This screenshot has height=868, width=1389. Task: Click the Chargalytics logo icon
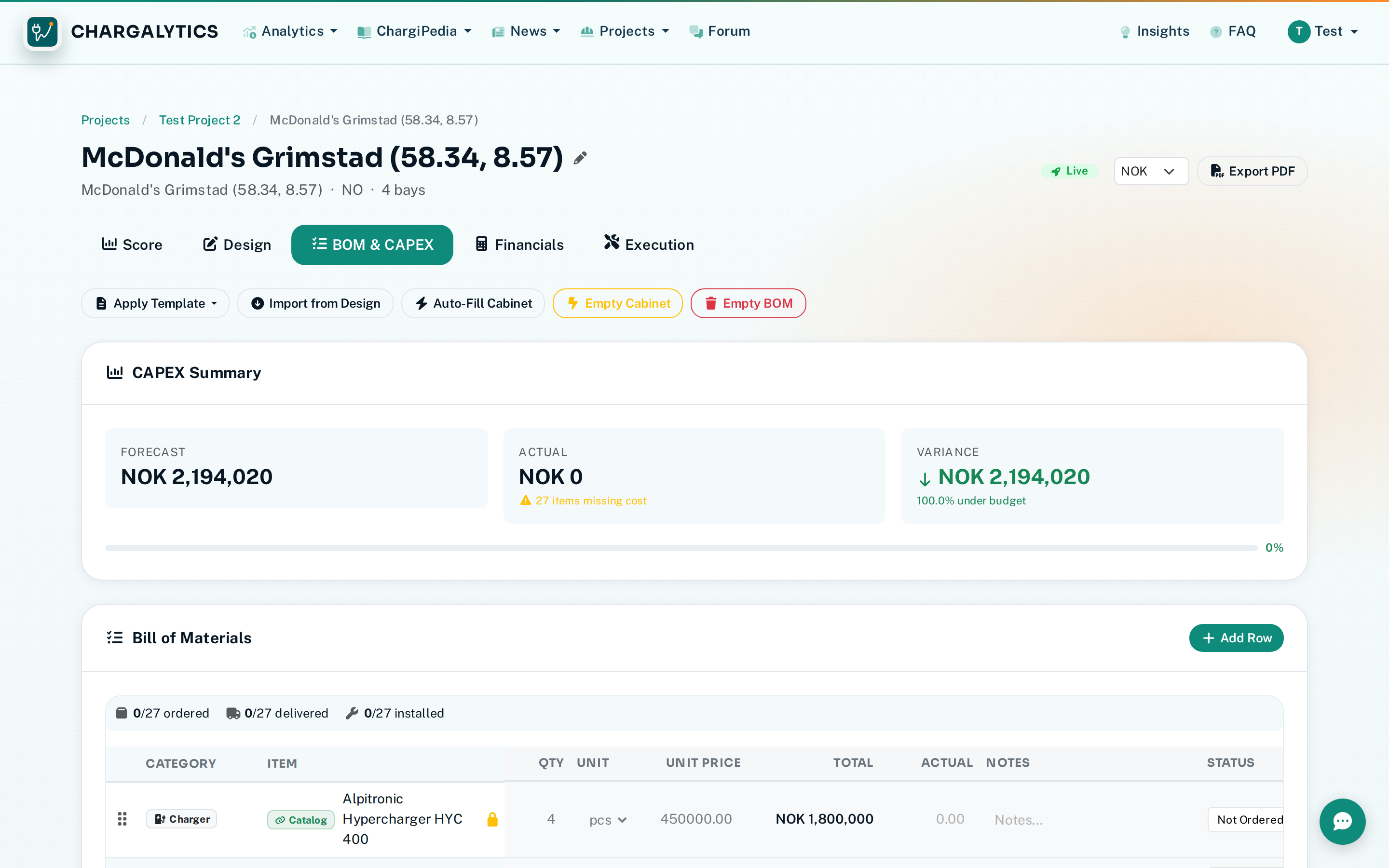tap(42, 31)
